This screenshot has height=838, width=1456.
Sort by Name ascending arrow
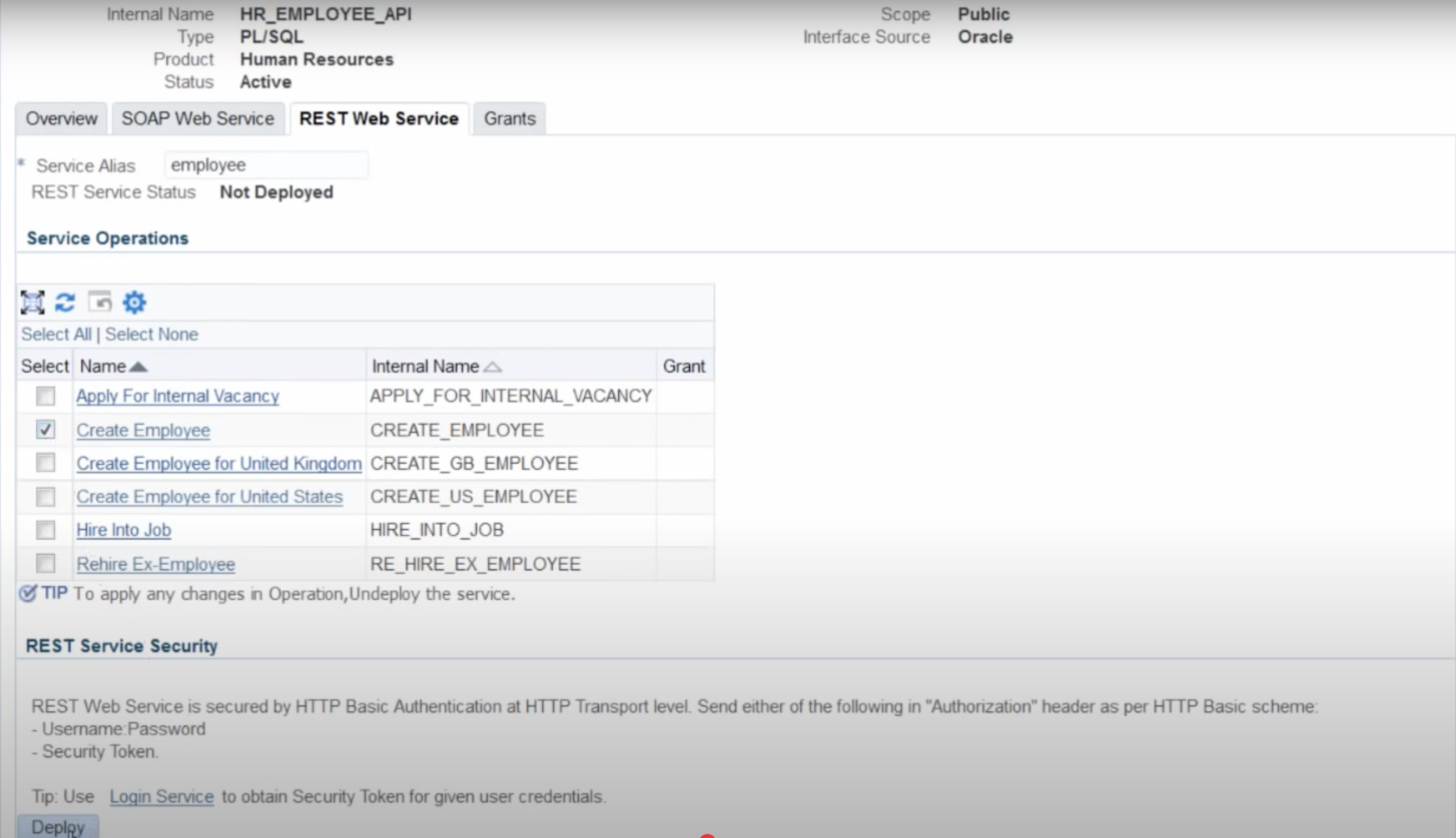click(x=139, y=367)
